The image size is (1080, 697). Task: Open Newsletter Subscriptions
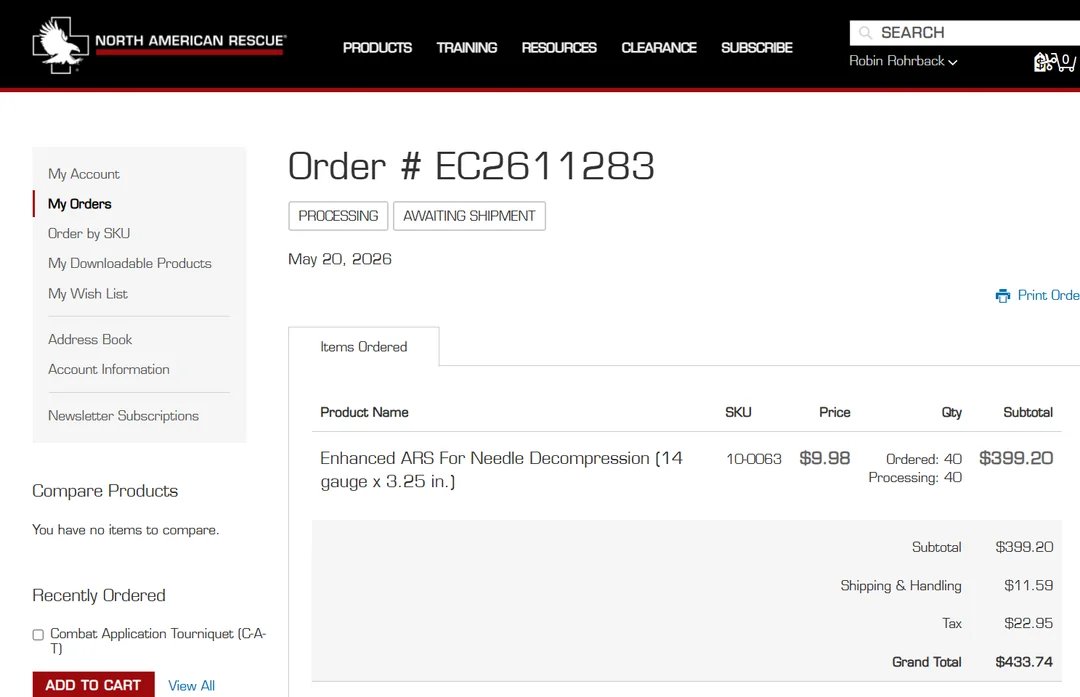[x=123, y=416]
